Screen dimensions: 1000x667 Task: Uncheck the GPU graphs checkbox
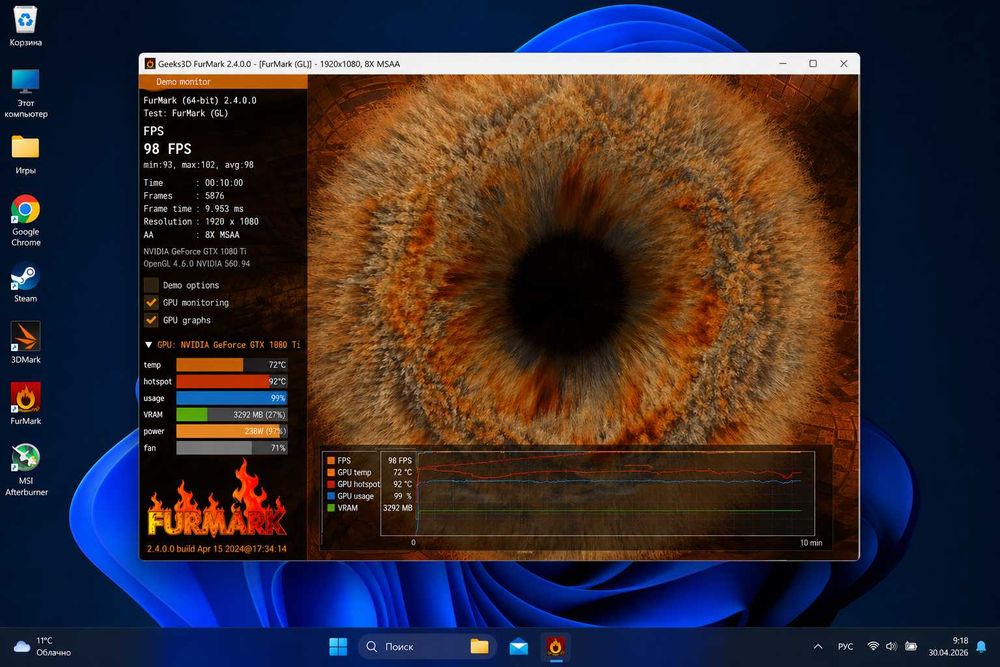click(151, 320)
